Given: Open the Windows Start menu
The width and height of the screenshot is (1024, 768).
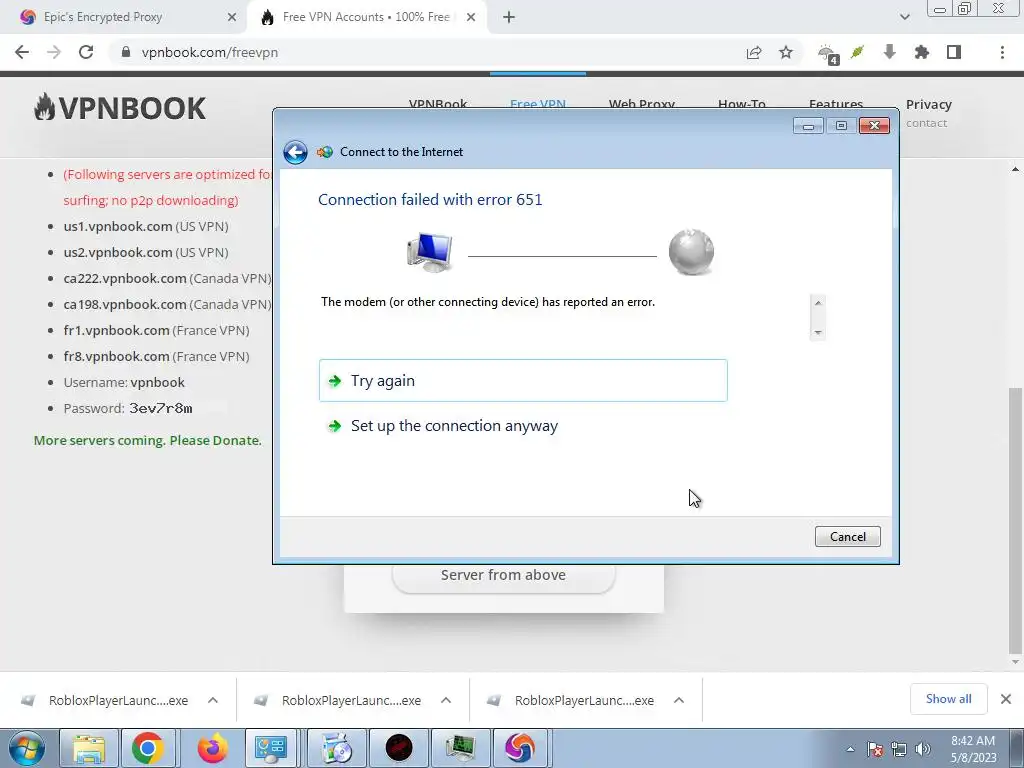Looking at the screenshot, I should pyautogui.click(x=26, y=748).
